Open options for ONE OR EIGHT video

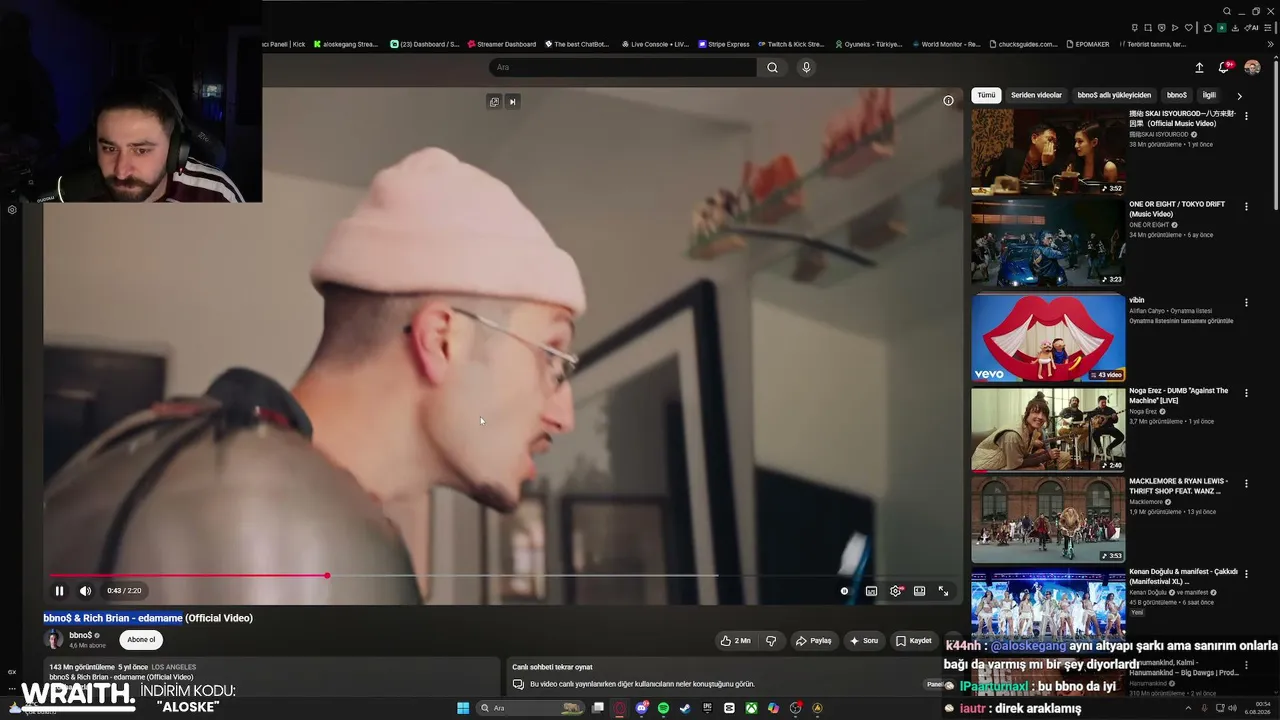click(x=1246, y=207)
